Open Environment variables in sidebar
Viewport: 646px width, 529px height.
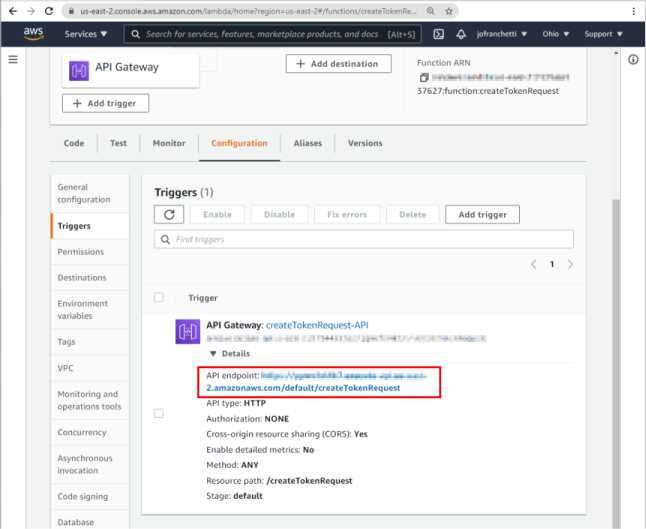click(x=90, y=310)
